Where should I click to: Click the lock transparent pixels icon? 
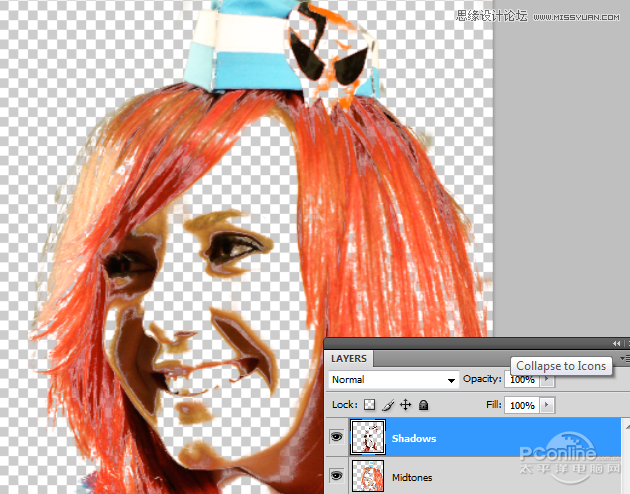coord(371,405)
